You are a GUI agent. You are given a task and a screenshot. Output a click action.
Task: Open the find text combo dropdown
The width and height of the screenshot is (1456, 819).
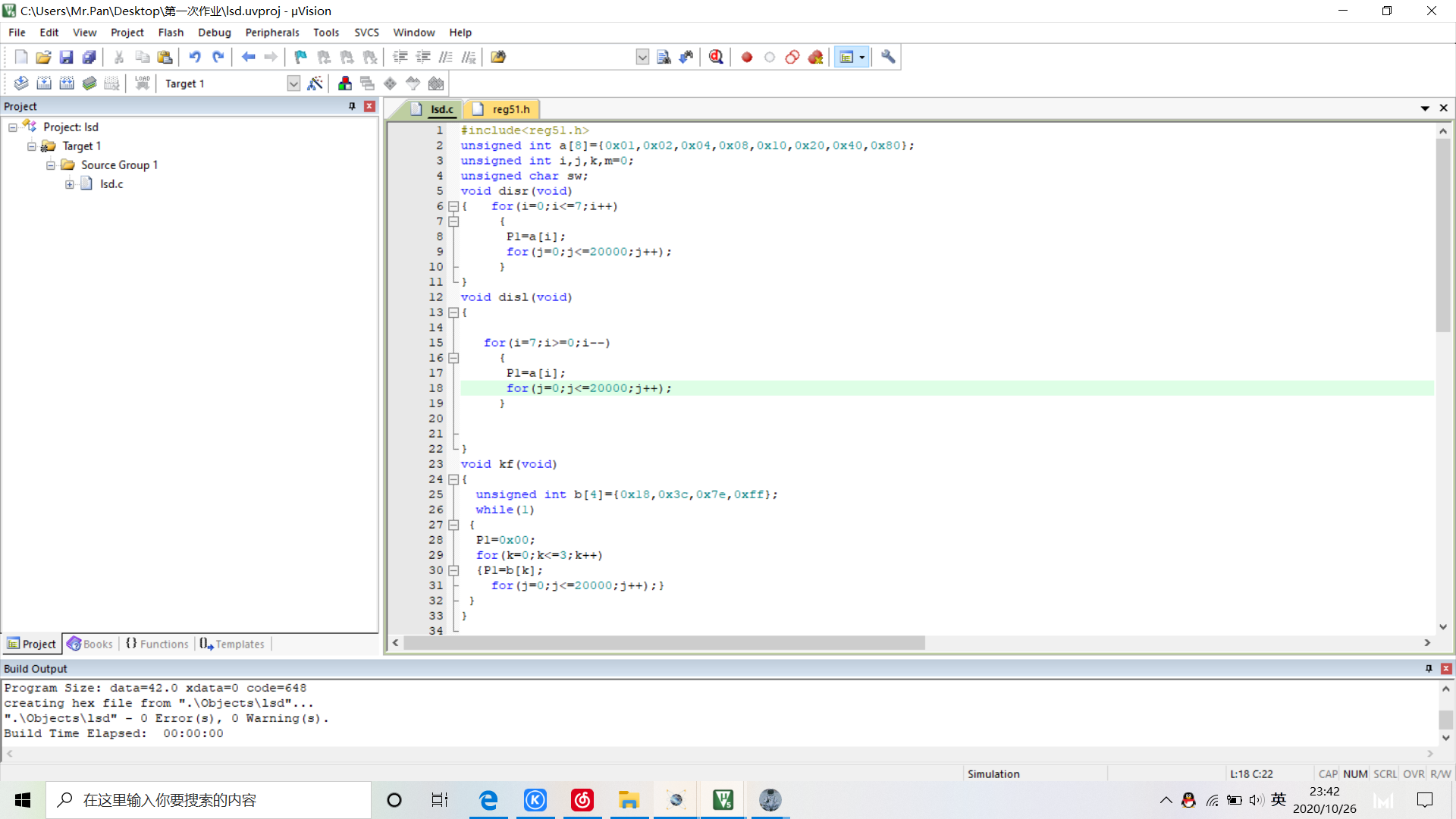pyautogui.click(x=642, y=57)
